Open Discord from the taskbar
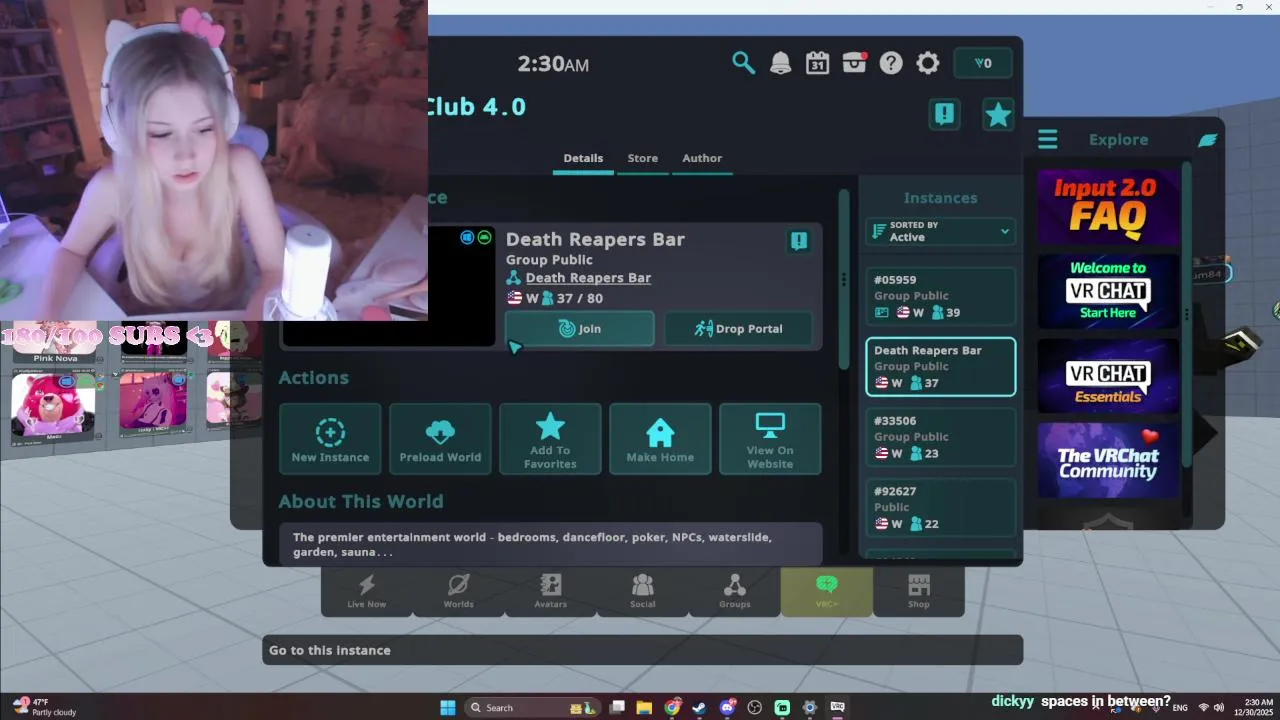1280x720 pixels. [727, 708]
